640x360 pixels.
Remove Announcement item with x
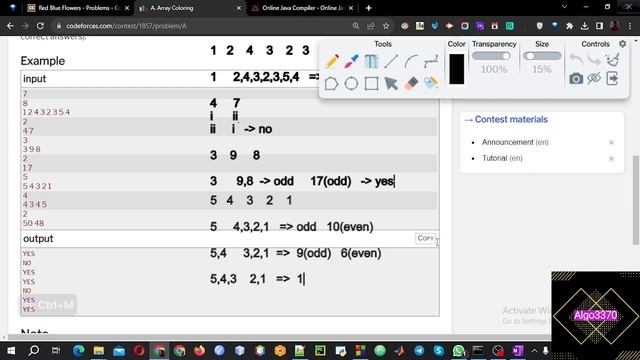pos(611,142)
